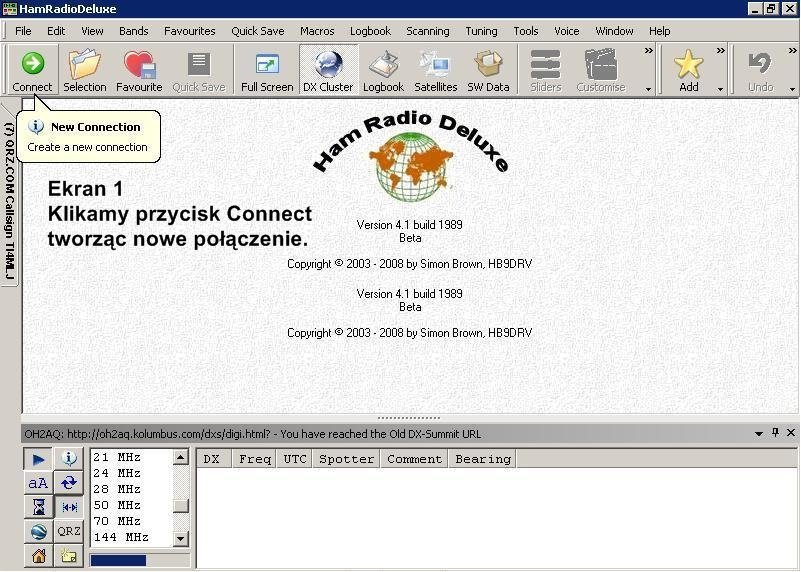Click the band list scrollbar thumb
The image size is (801, 572).
(180, 506)
